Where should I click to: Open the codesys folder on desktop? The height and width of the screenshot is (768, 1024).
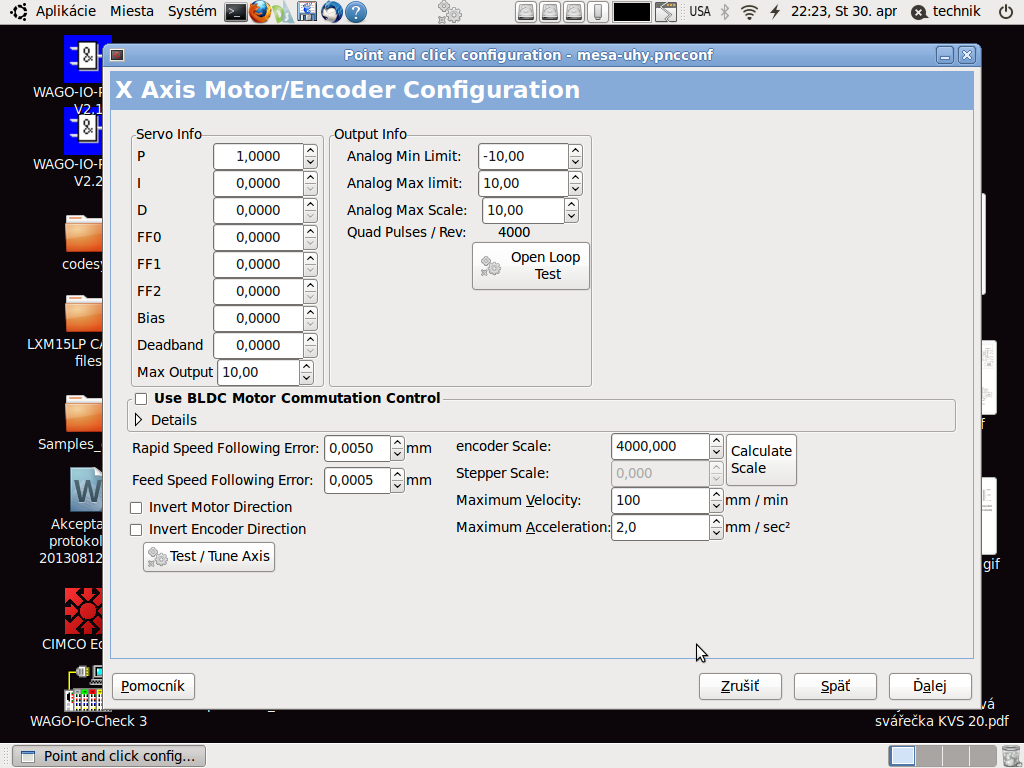tap(83, 234)
